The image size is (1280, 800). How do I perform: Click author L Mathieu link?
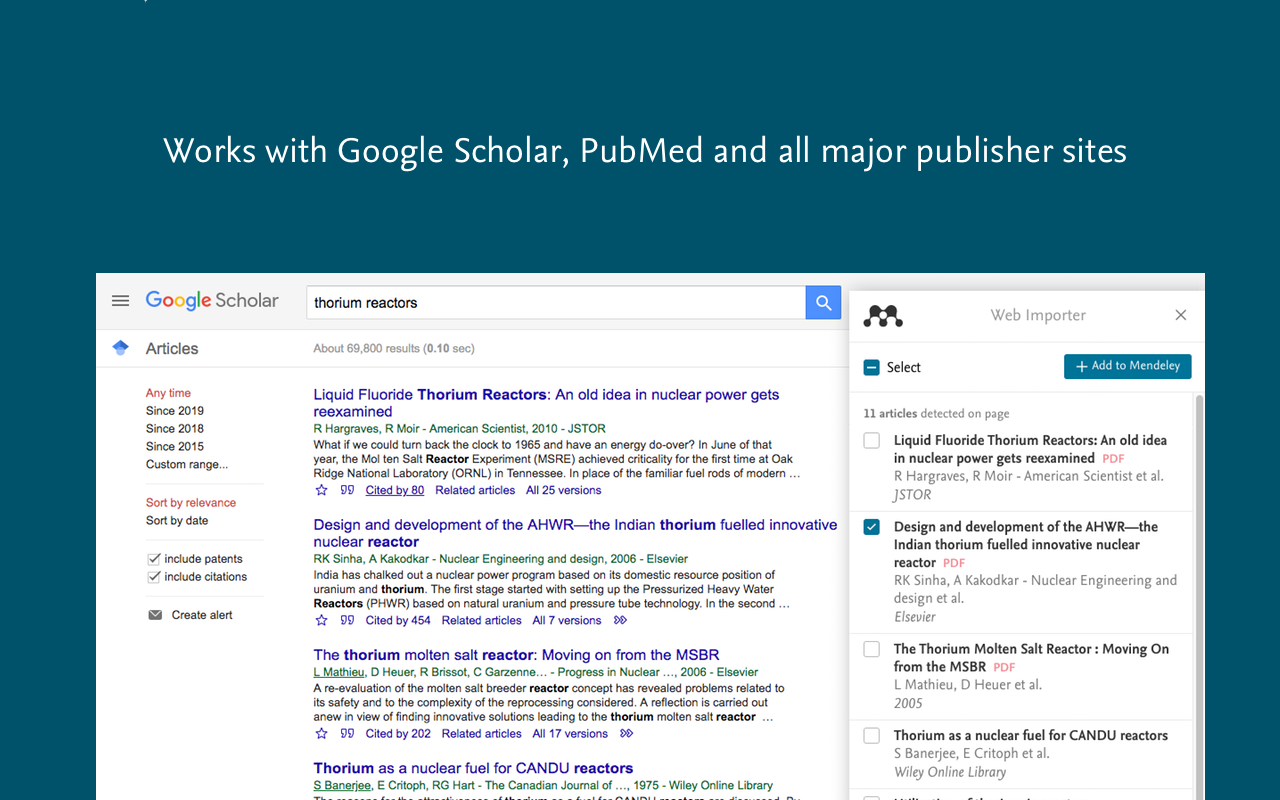pos(339,672)
